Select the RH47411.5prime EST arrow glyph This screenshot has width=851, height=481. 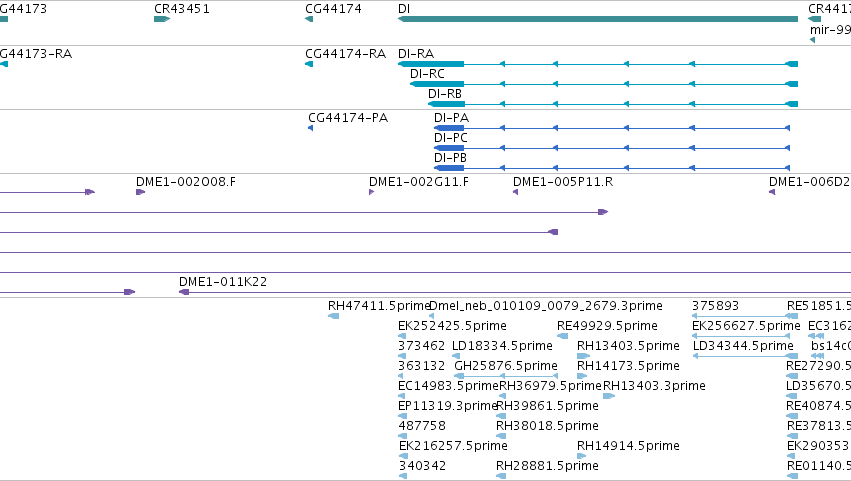(x=333, y=316)
